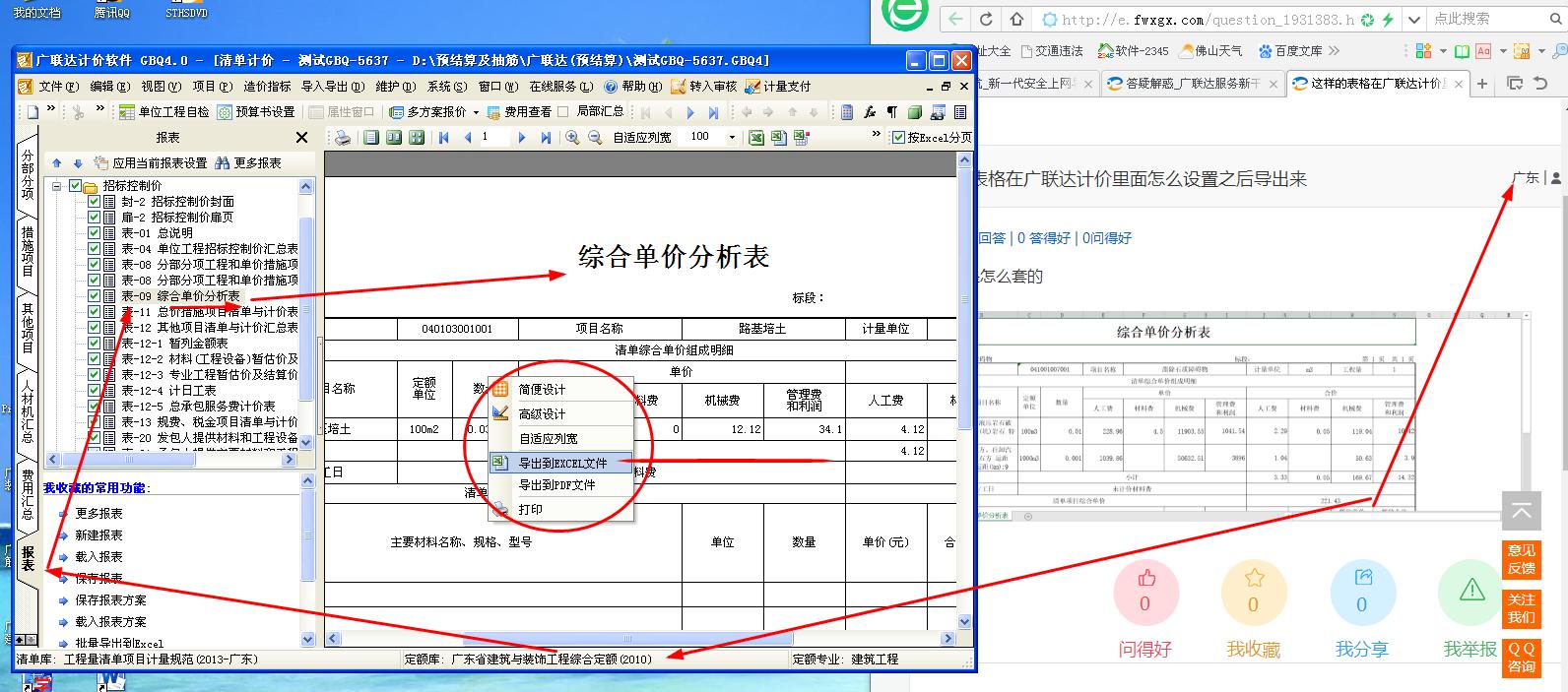Image resolution: width=1568 pixels, height=692 pixels.
Task: Click browser refresh icon
Action: (x=986, y=19)
